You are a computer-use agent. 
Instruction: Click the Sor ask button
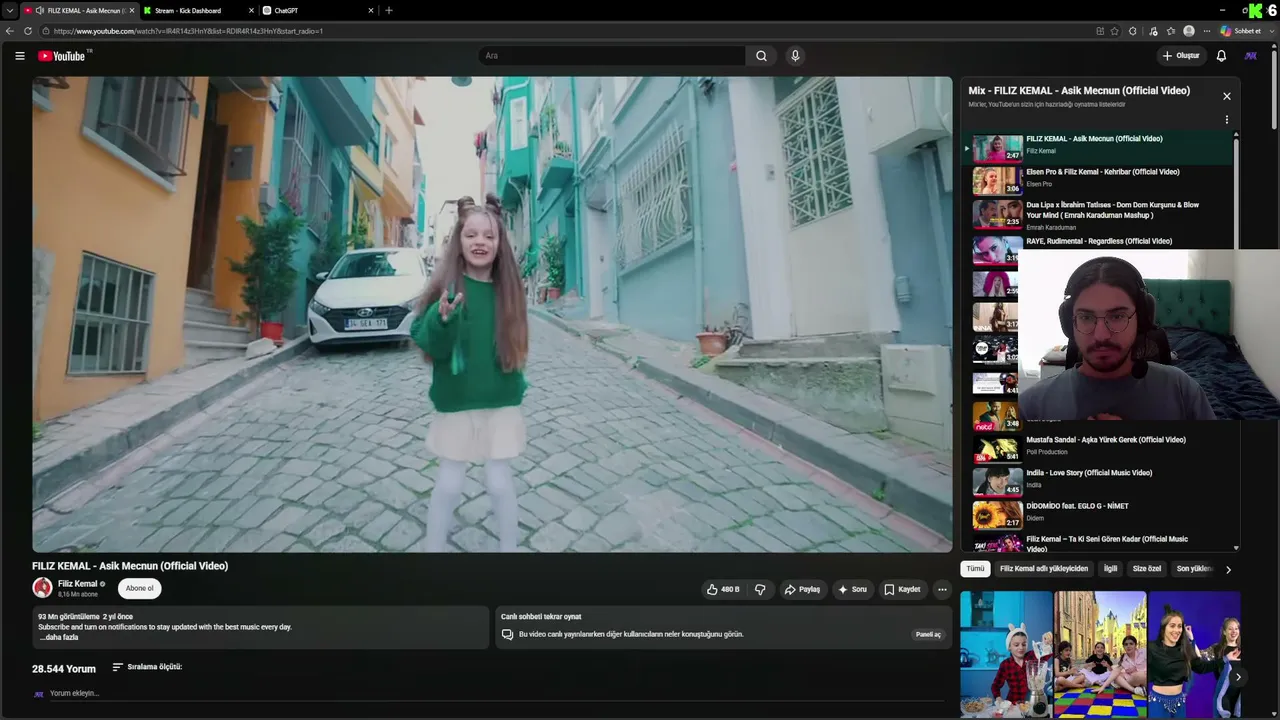pyautogui.click(x=852, y=590)
